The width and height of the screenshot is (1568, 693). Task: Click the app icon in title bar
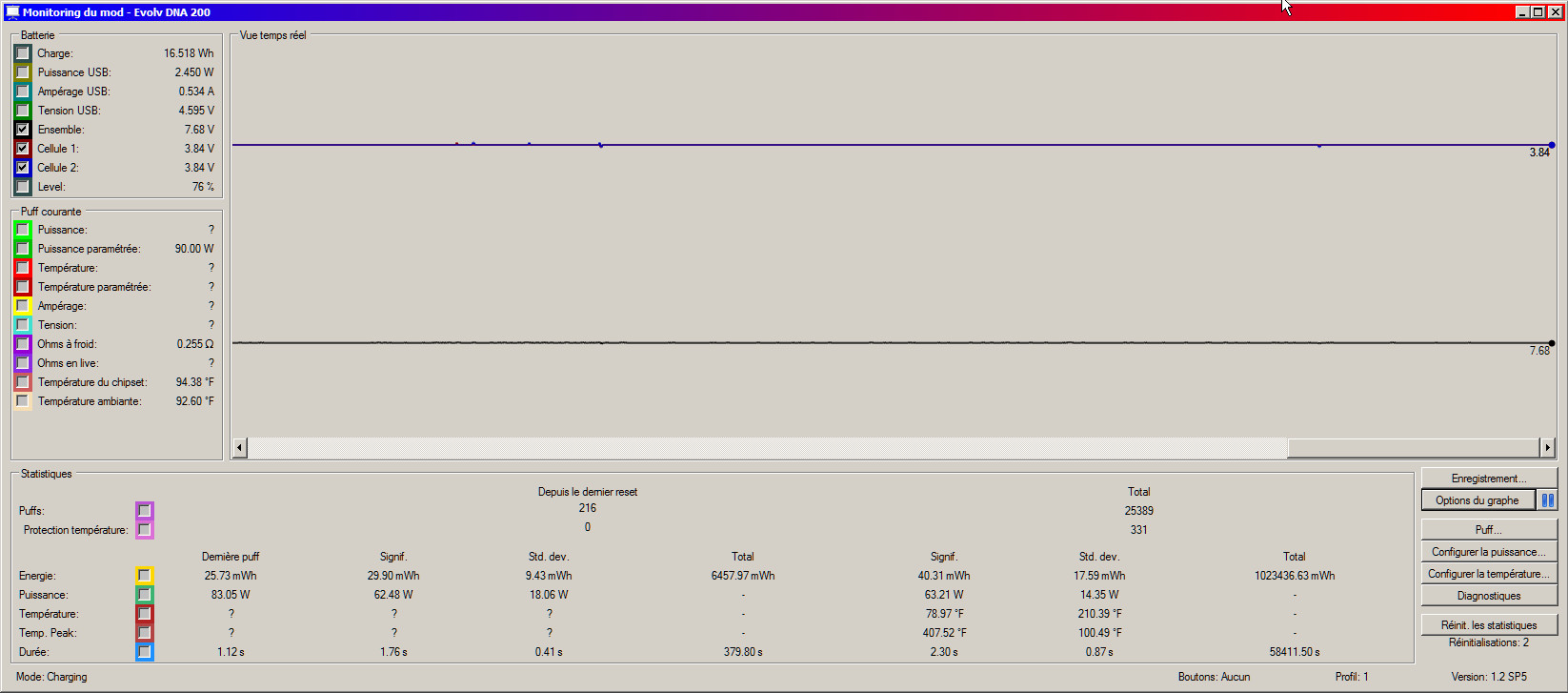pyautogui.click(x=11, y=12)
